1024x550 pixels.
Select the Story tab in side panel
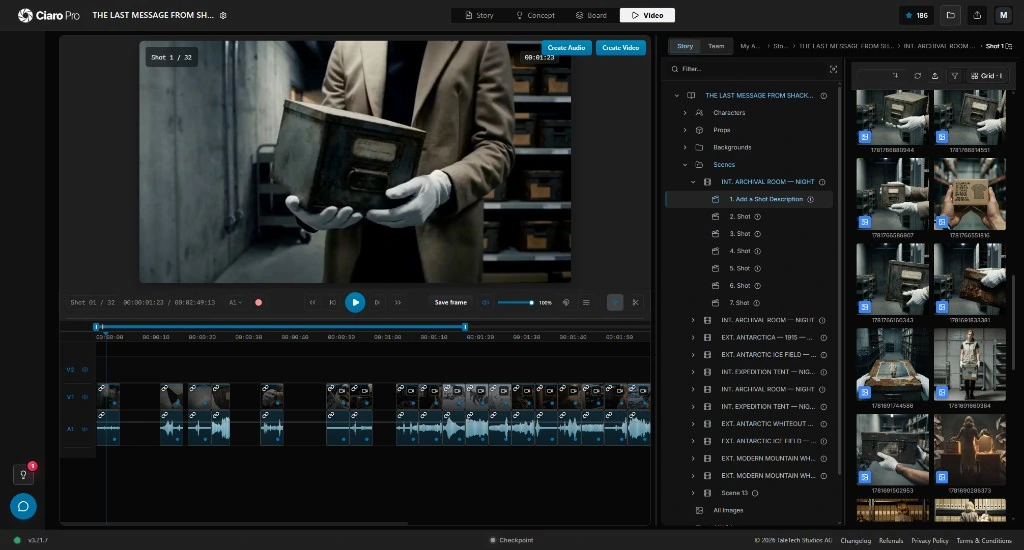[685, 46]
